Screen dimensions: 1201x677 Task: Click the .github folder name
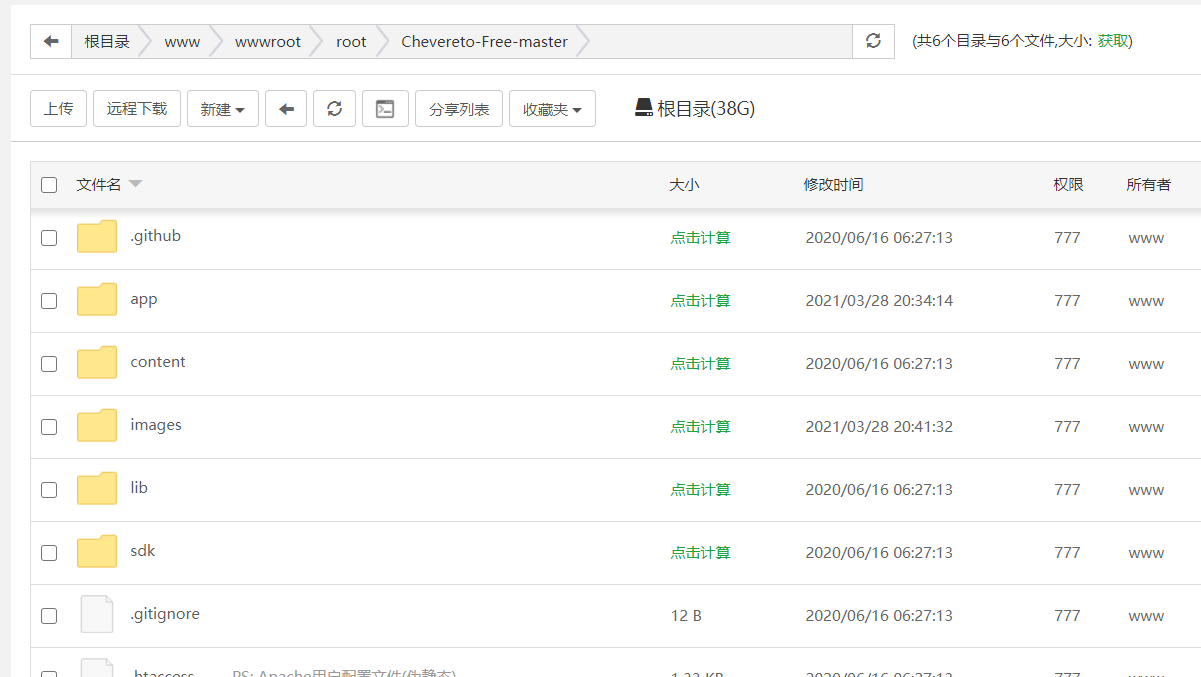tap(155, 236)
